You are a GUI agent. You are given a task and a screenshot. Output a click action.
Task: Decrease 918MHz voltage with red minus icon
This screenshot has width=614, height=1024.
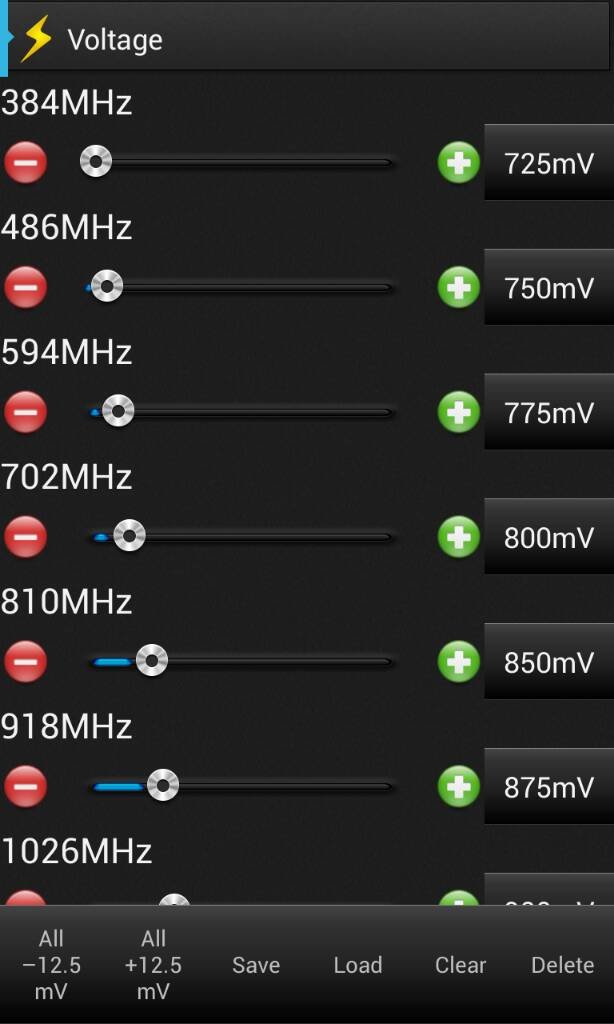(x=25, y=786)
